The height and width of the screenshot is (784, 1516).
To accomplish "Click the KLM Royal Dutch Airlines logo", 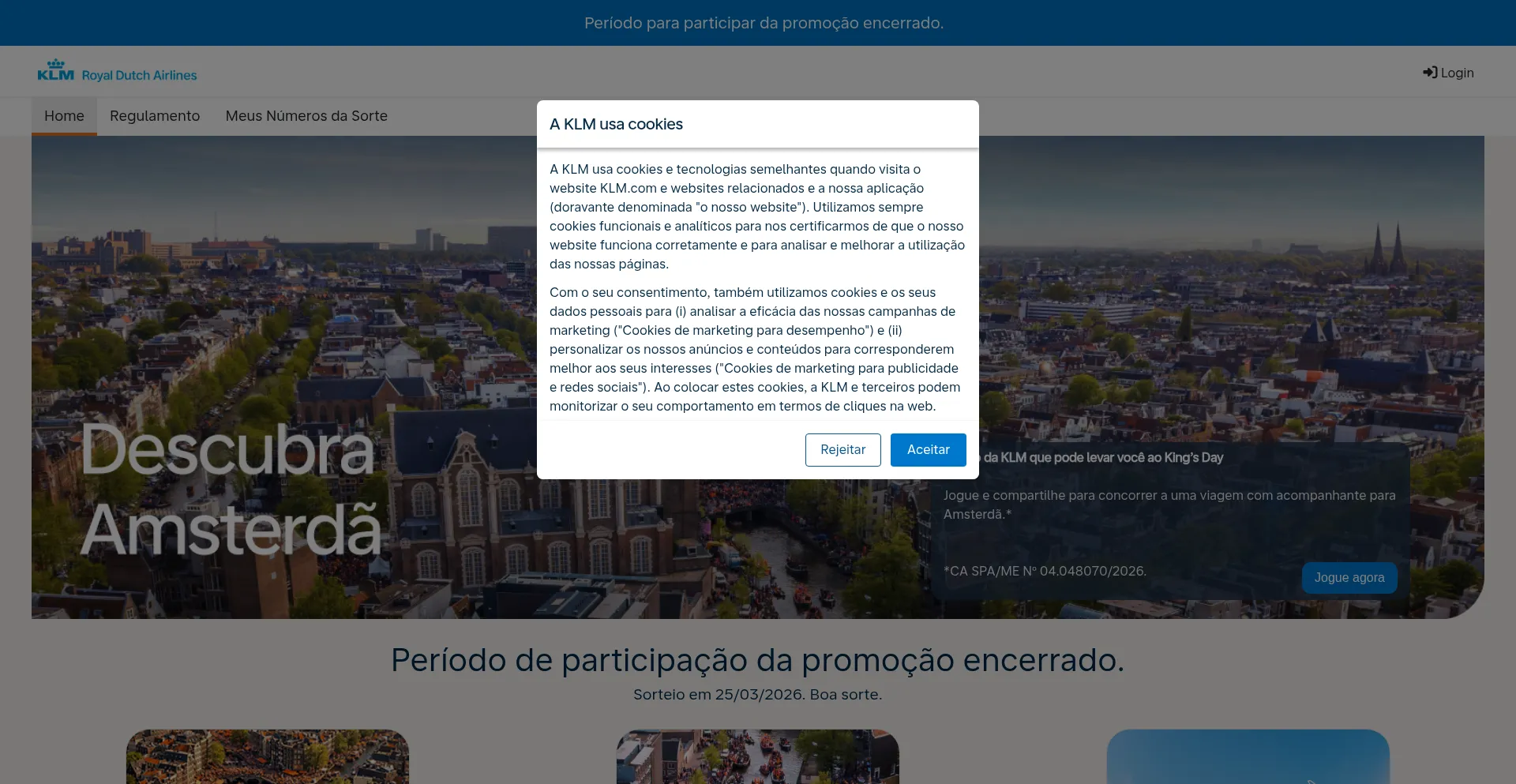I will (x=117, y=71).
